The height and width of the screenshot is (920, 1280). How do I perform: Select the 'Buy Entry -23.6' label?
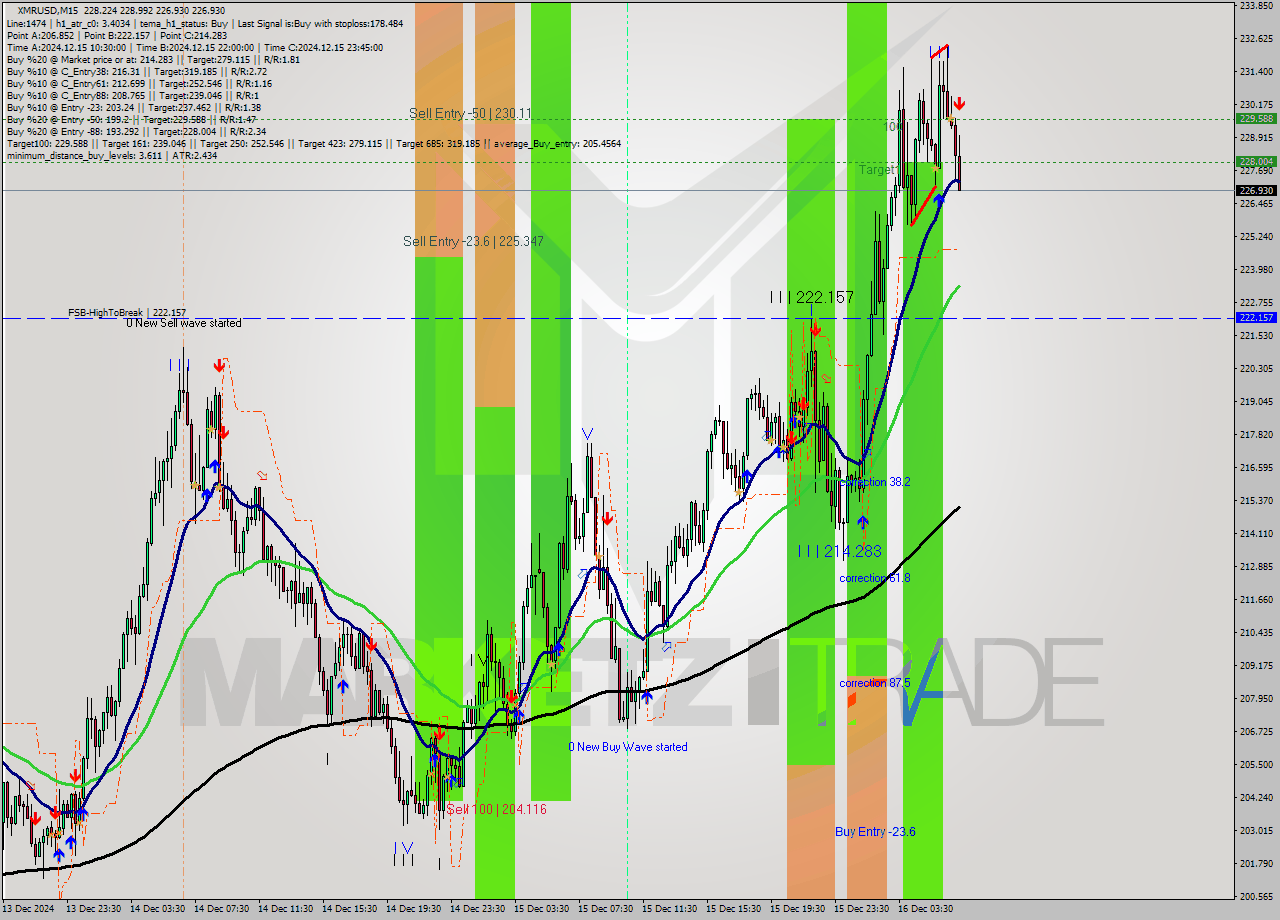coord(875,832)
